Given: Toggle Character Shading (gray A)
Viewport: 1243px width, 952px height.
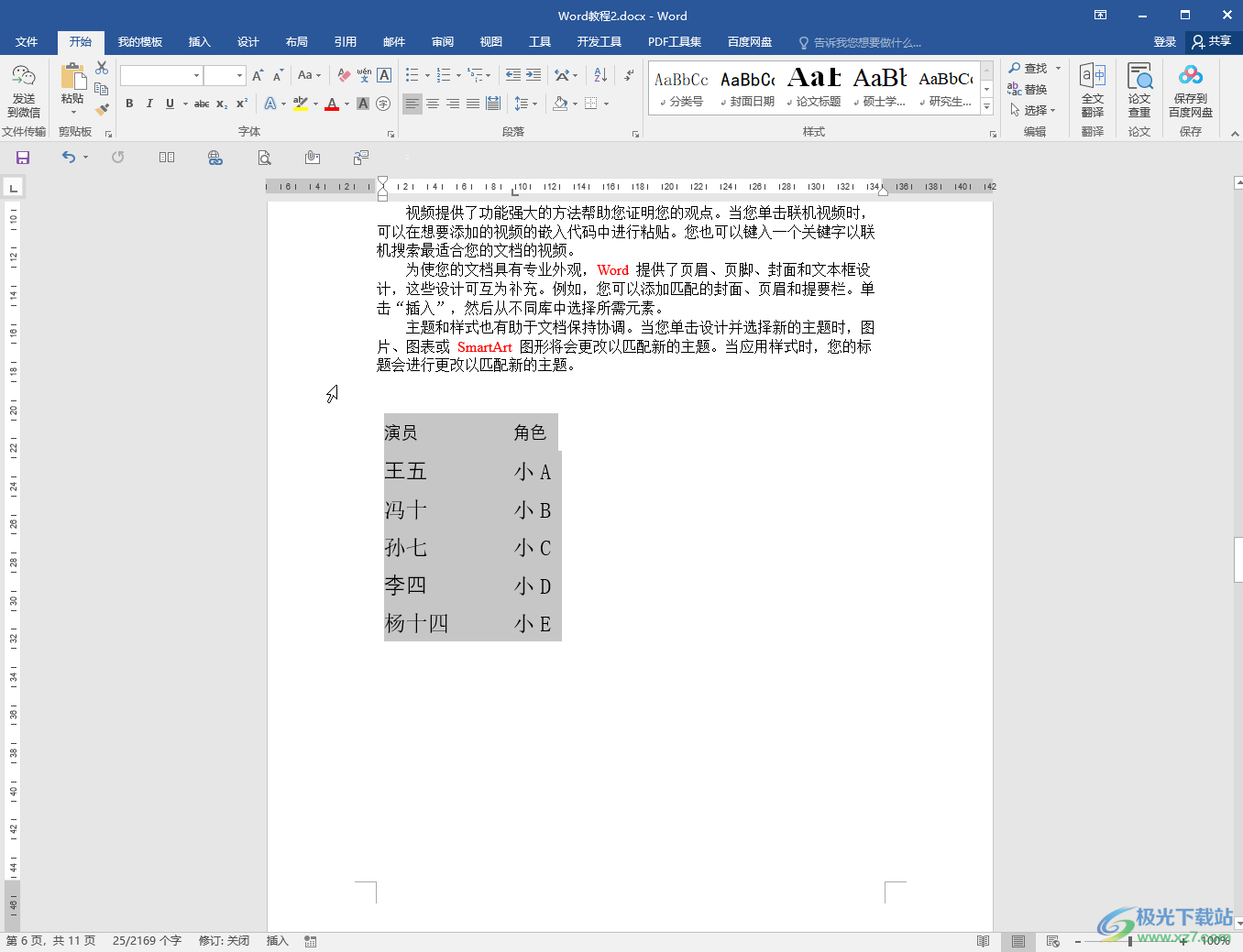Looking at the screenshot, I should click(363, 104).
